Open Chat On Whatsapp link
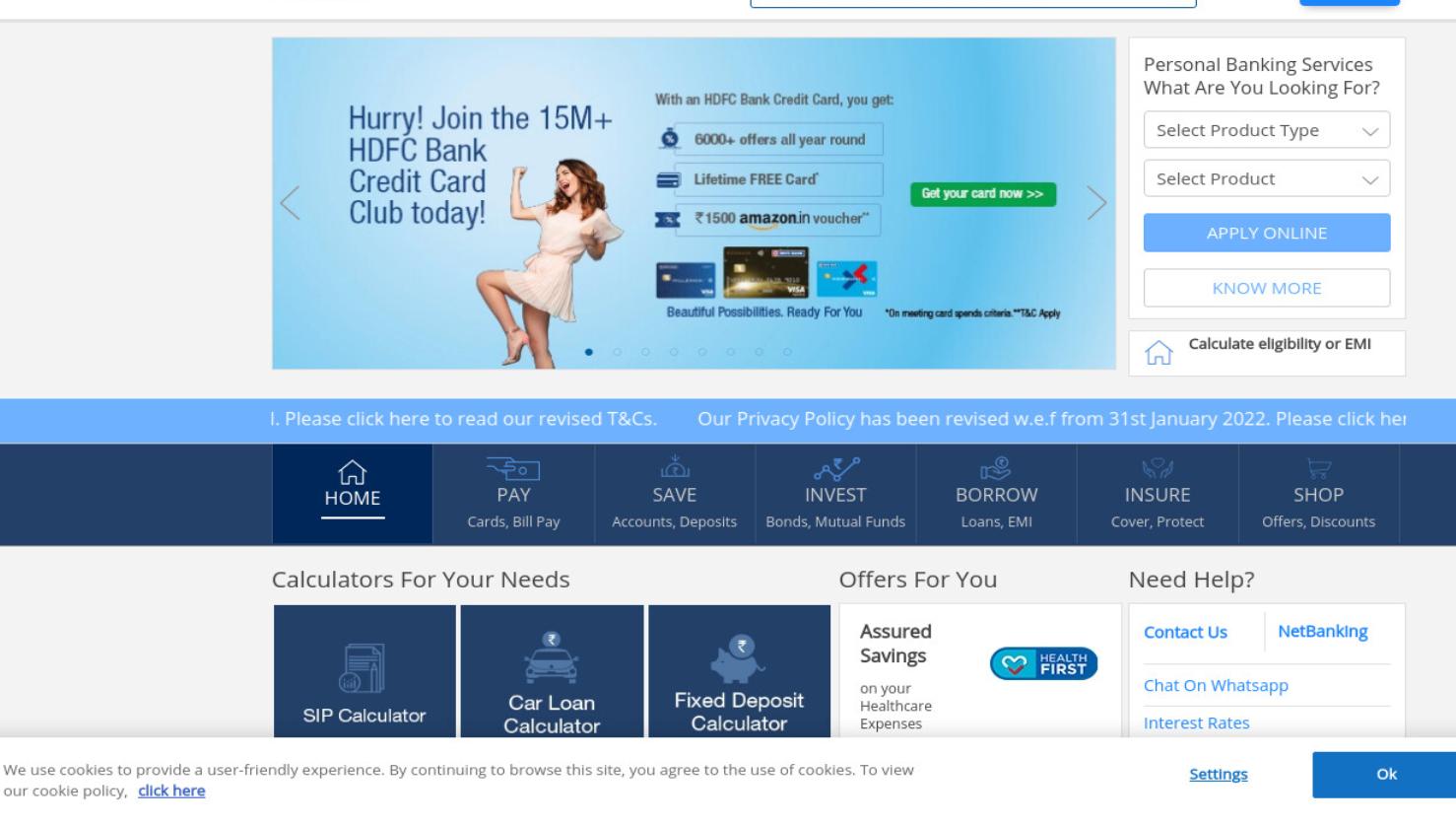The height and width of the screenshot is (825, 1456). coord(1216,686)
